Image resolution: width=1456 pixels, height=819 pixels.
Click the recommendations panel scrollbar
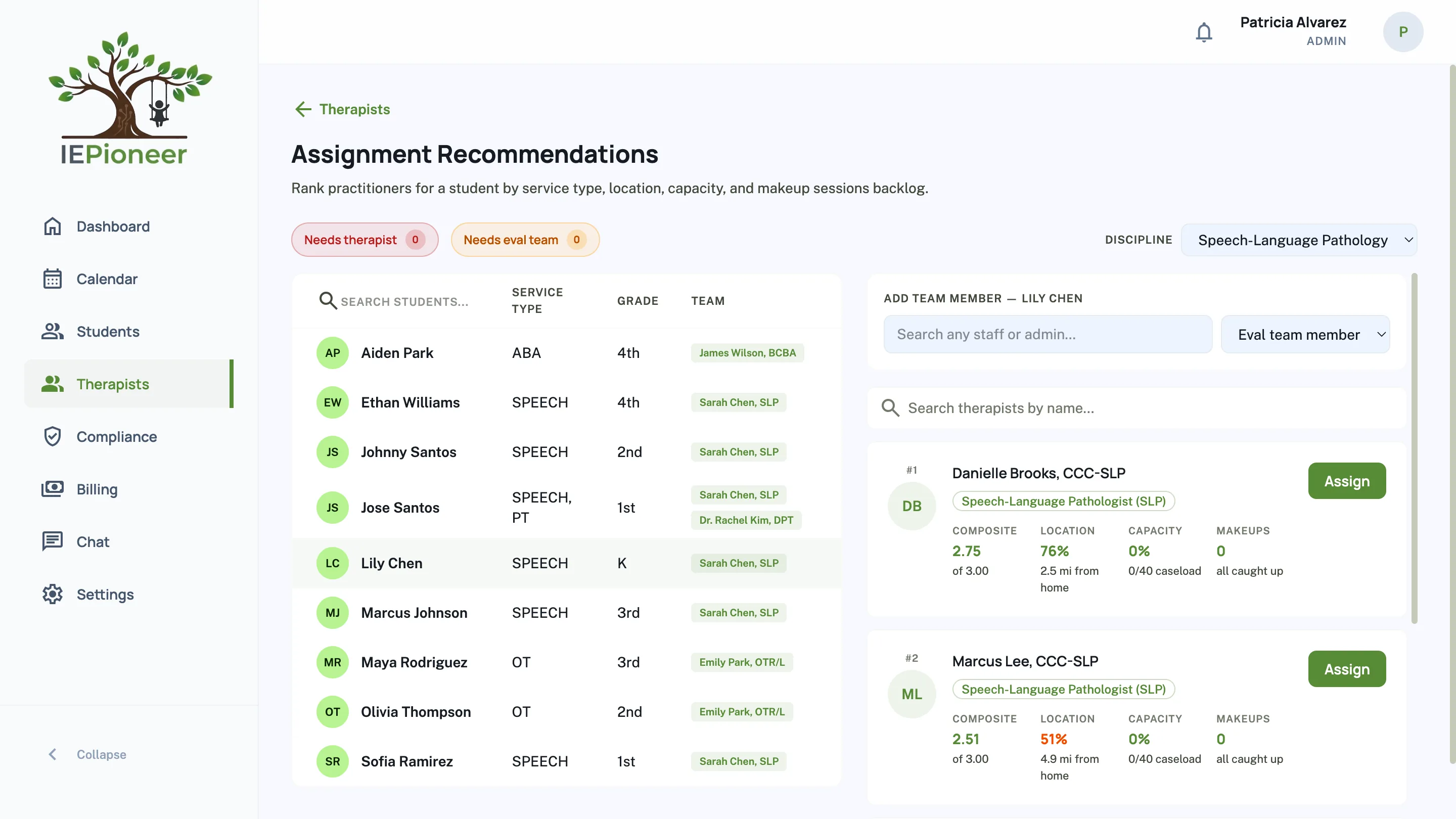click(x=1414, y=449)
